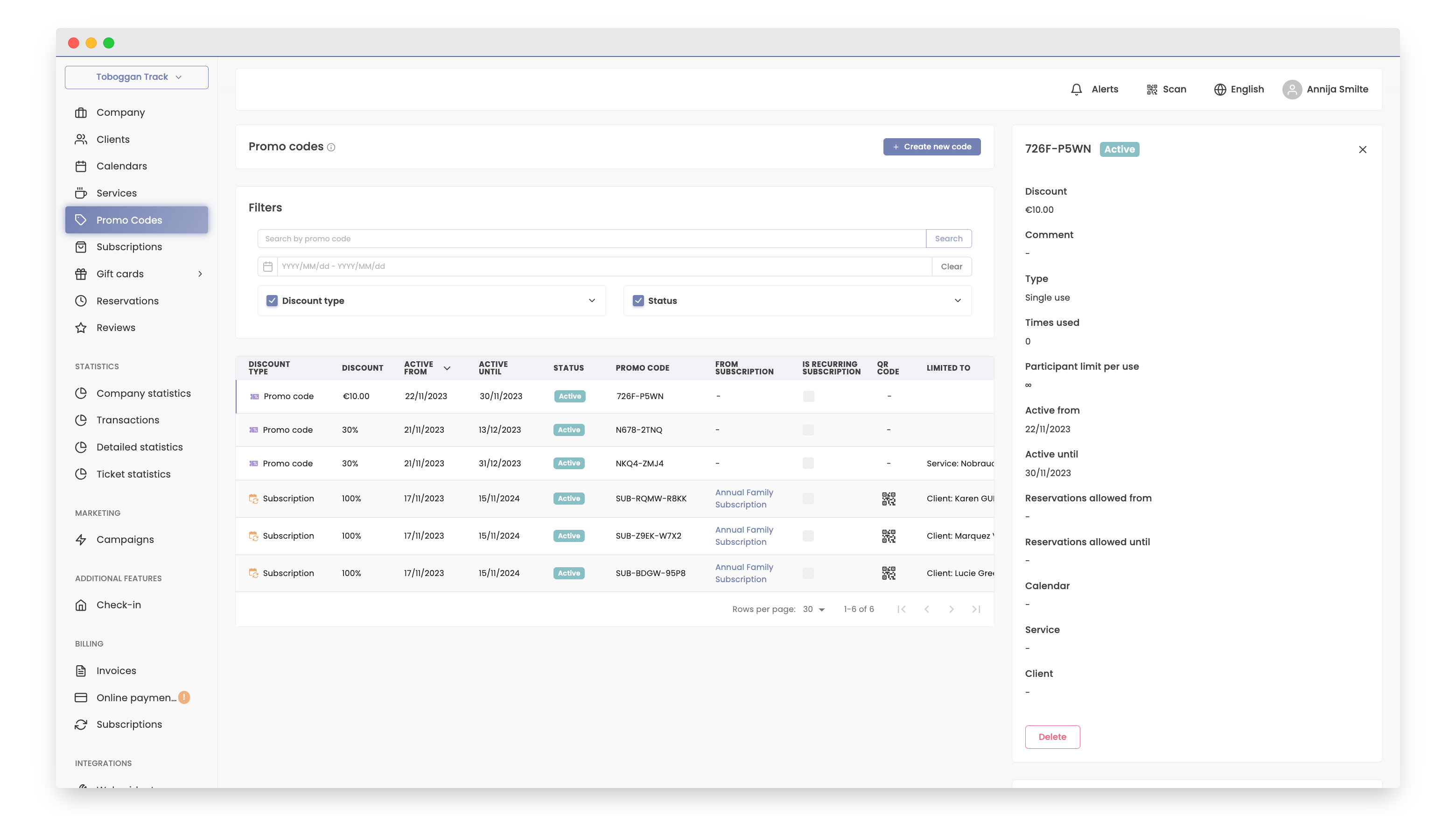1456x816 pixels.
Task: Click the Alerts bell icon
Action: (1076, 89)
